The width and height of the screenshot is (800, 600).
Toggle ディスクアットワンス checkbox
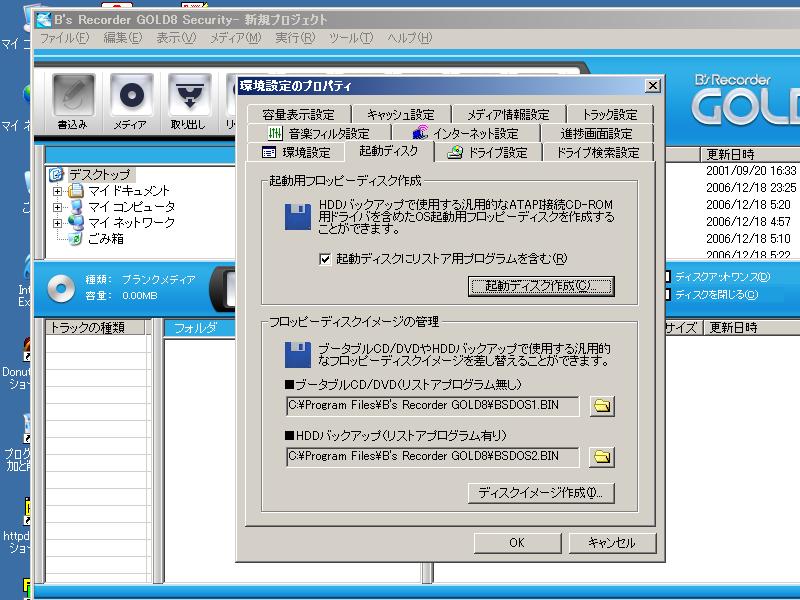coord(667,277)
